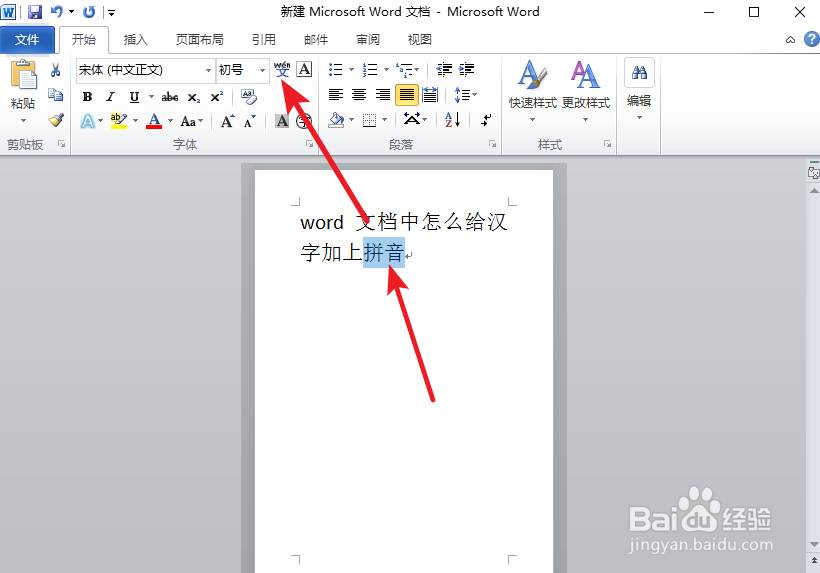Open Word Help question mark
The image size is (820, 573).
point(812,39)
